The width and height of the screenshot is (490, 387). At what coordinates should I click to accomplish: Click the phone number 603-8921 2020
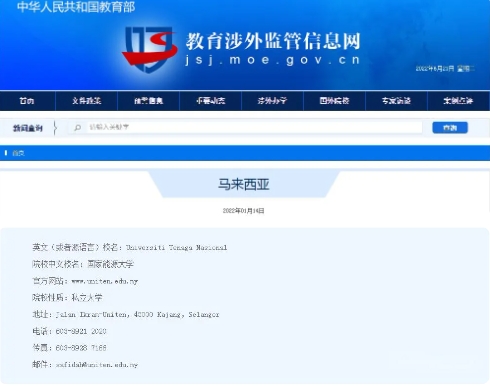(81, 331)
